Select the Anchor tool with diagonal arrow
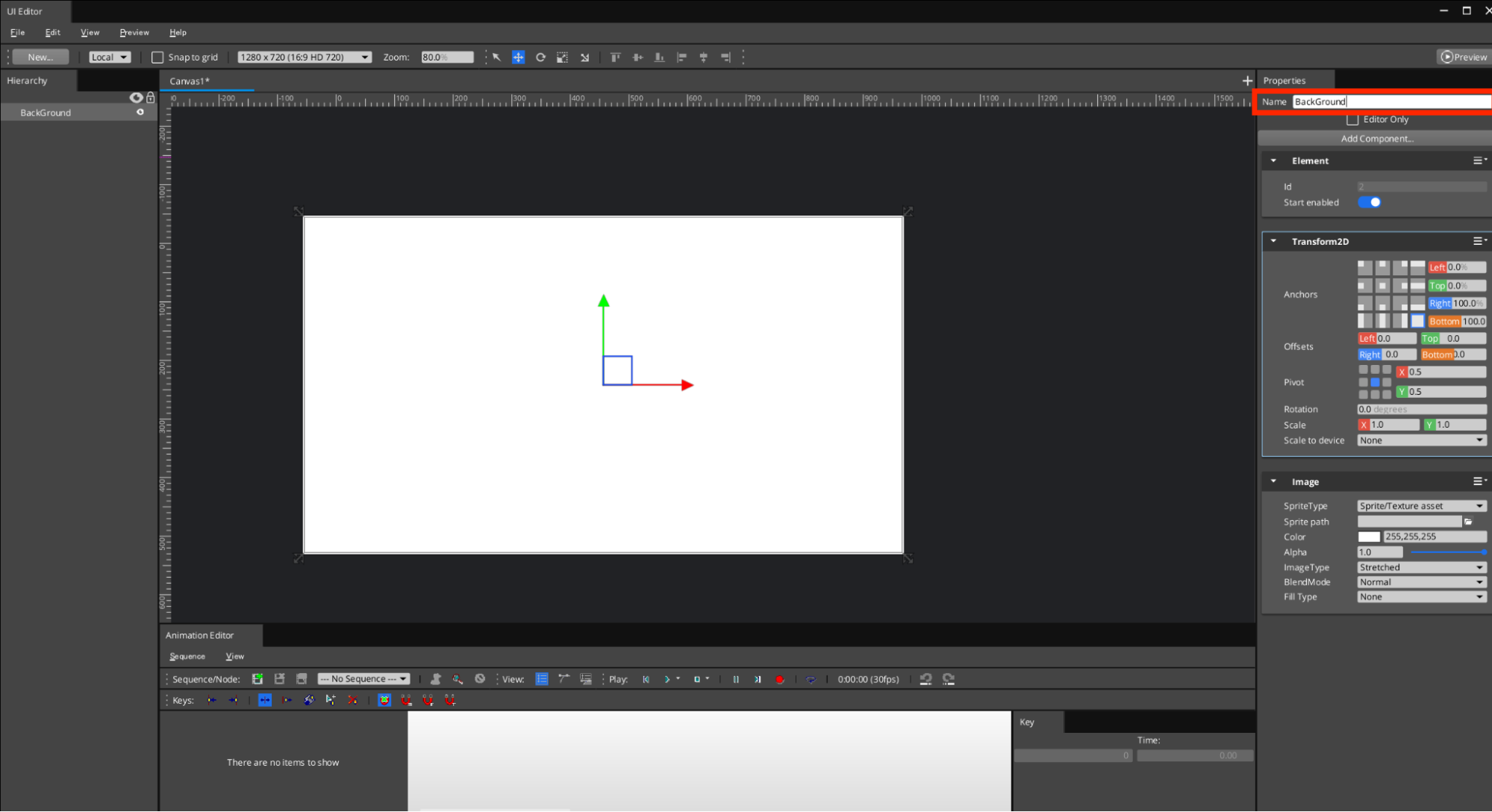1492x812 pixels. [x=585, y=57]
